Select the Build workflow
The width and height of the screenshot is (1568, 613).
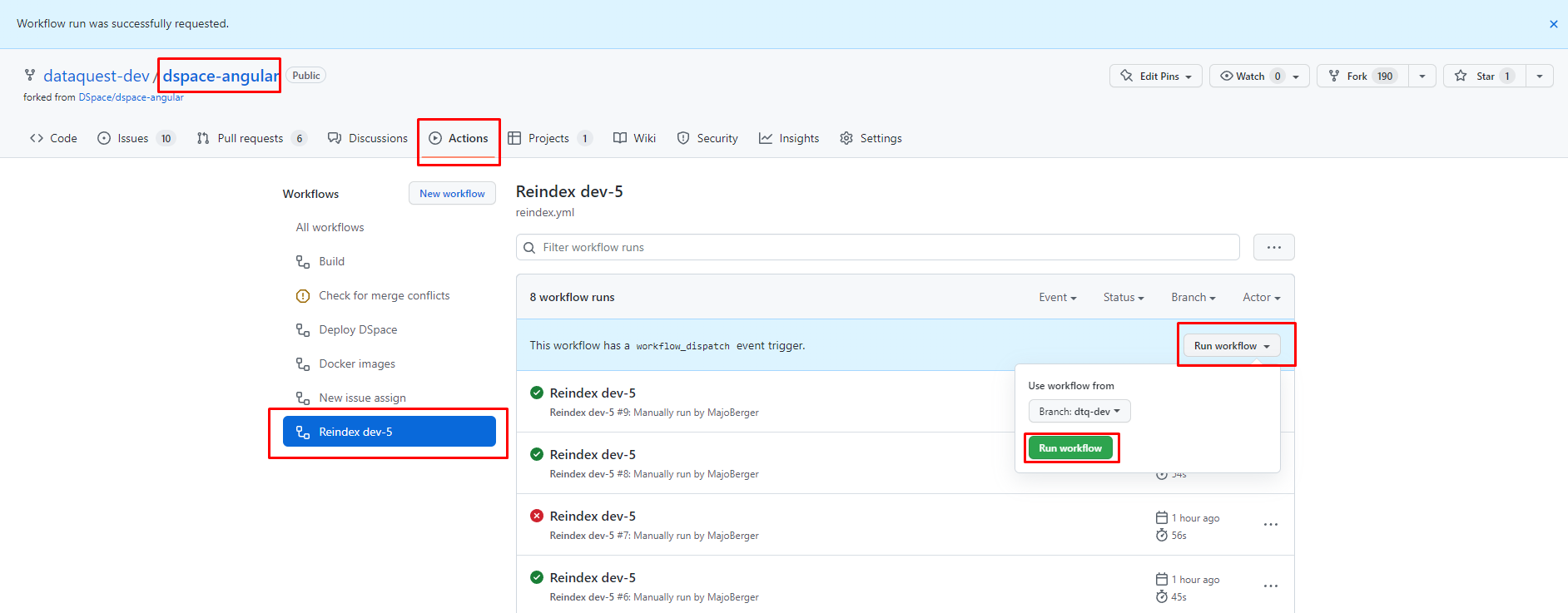[x=389, y=261]
